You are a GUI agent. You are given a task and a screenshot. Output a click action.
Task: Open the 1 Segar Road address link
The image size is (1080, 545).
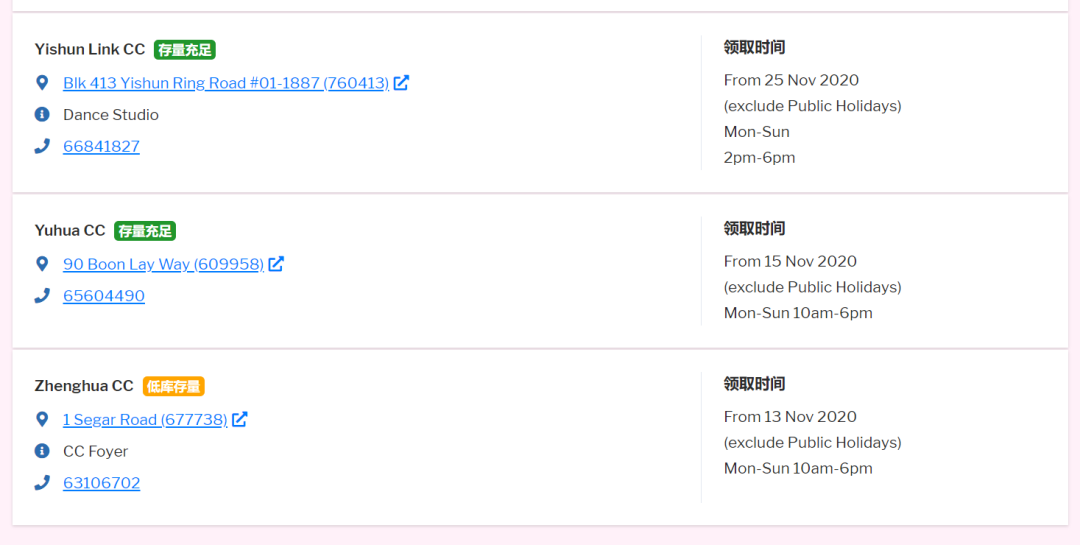(145, 420)
